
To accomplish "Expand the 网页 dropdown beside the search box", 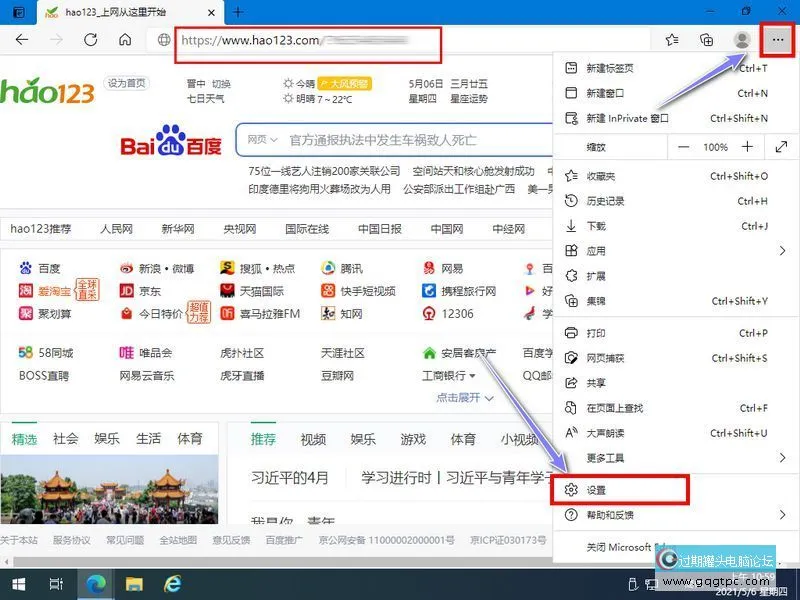I will coord(266,139).
